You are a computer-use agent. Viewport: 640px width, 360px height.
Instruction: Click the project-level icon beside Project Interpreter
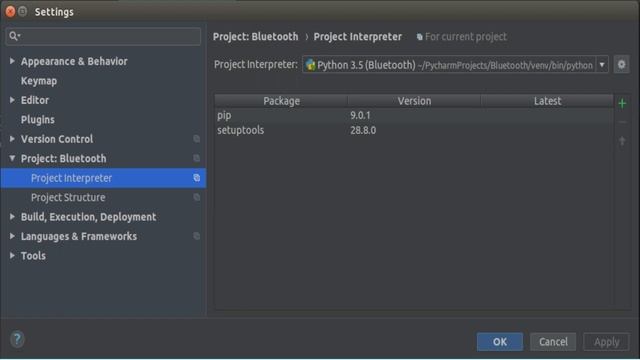coord(196,178)
